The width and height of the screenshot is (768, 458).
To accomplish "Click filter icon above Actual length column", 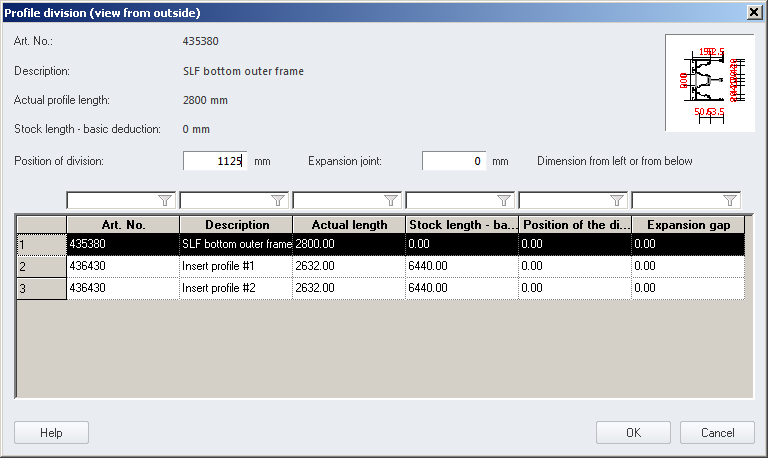I will (391, 200).
